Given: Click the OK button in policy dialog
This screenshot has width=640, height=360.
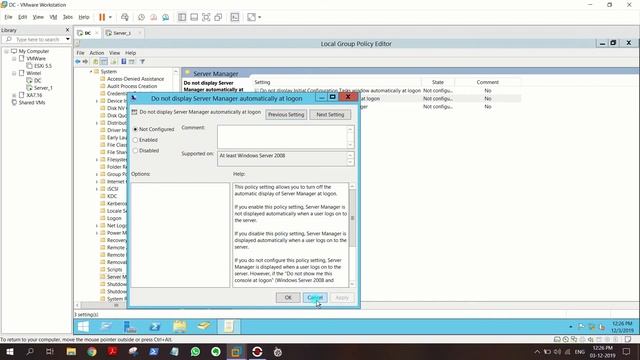Looking at the screenshot, I should coord(288,298).
